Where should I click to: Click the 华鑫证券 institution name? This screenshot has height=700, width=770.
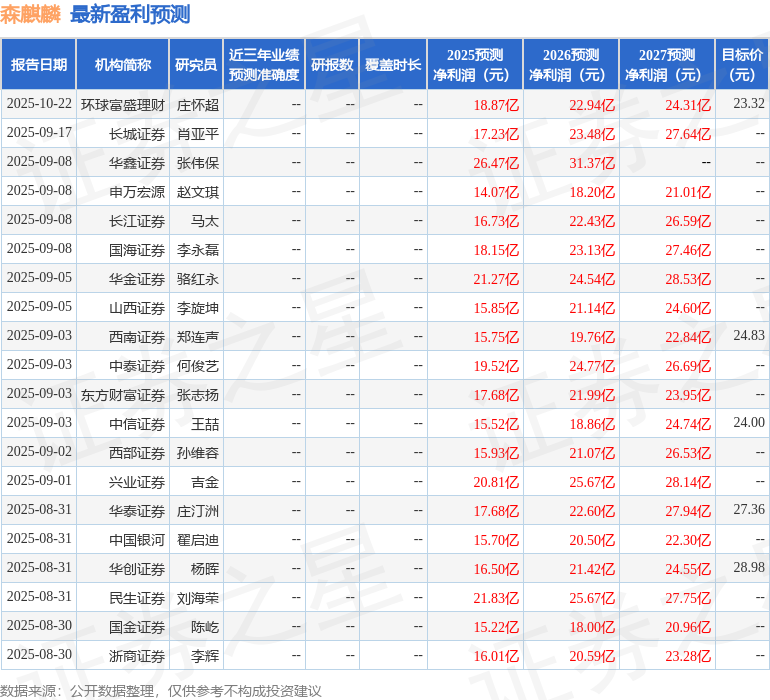click(137, 163)
